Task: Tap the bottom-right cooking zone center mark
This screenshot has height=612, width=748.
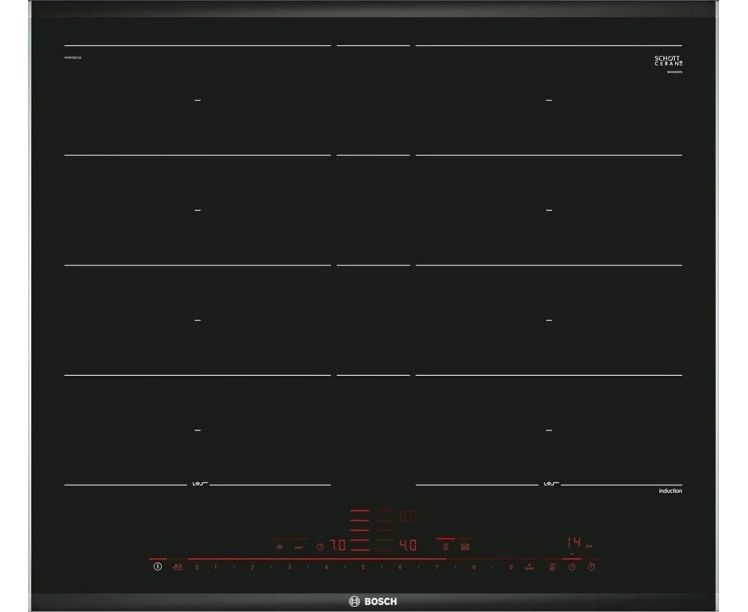Action: pyautogui.click(x=549, y=430)
